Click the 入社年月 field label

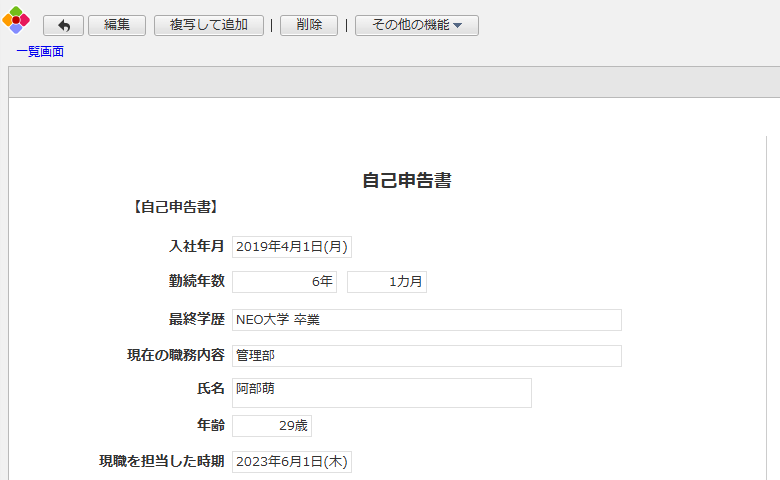(x=196, y=247)
